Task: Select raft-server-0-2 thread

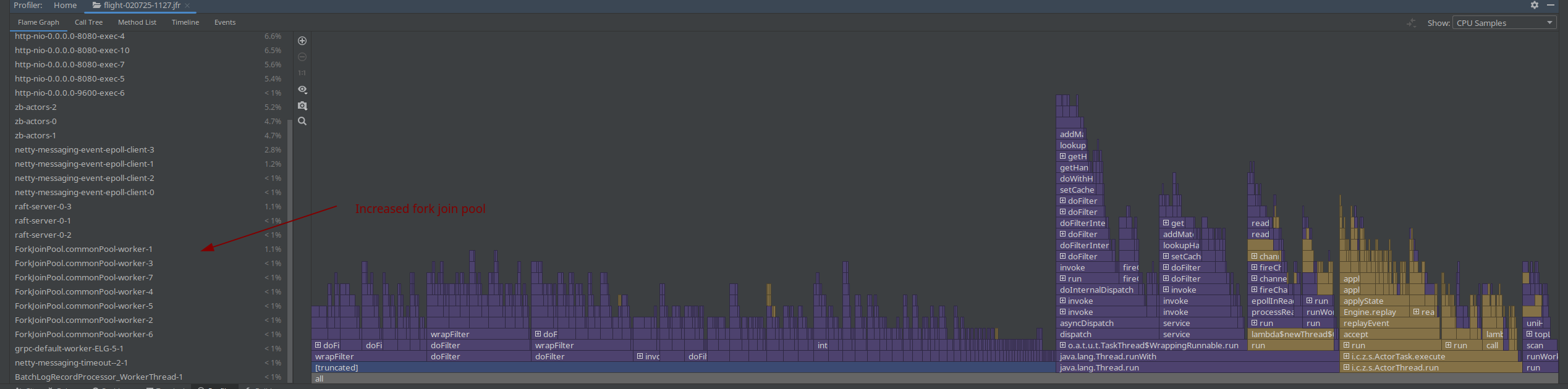Action: [148, 235]
